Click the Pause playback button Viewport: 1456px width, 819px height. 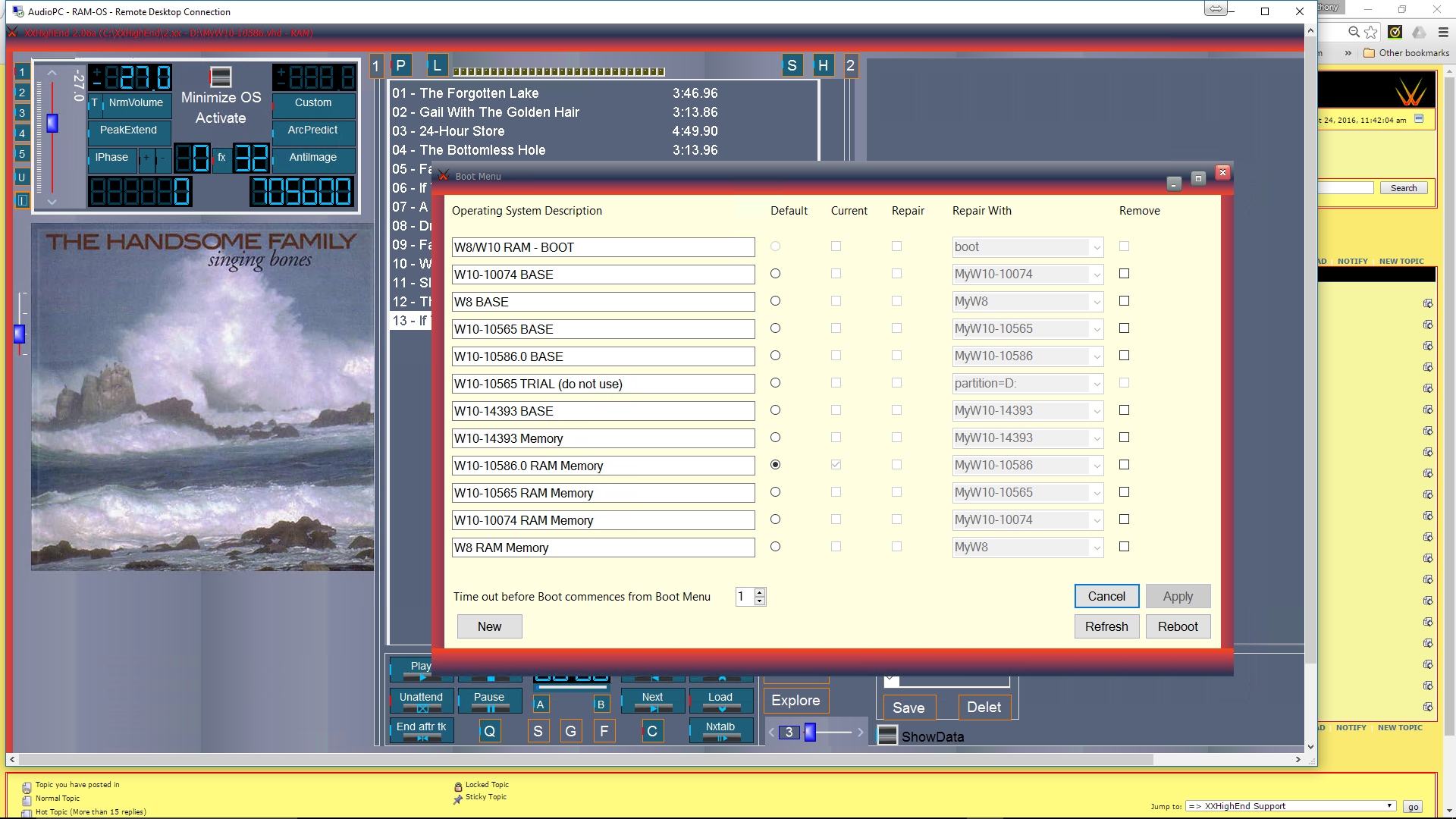(489, 700)
